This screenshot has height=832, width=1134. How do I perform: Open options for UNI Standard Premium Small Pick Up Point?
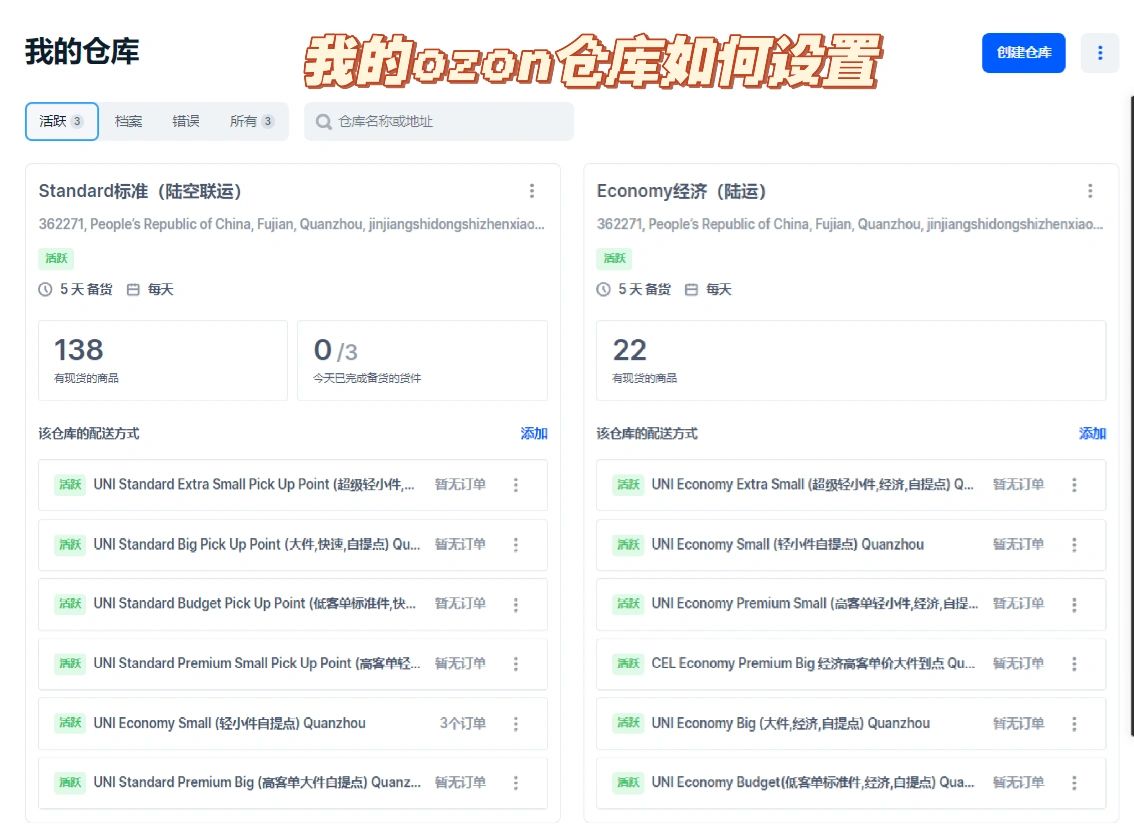point(516,663)
